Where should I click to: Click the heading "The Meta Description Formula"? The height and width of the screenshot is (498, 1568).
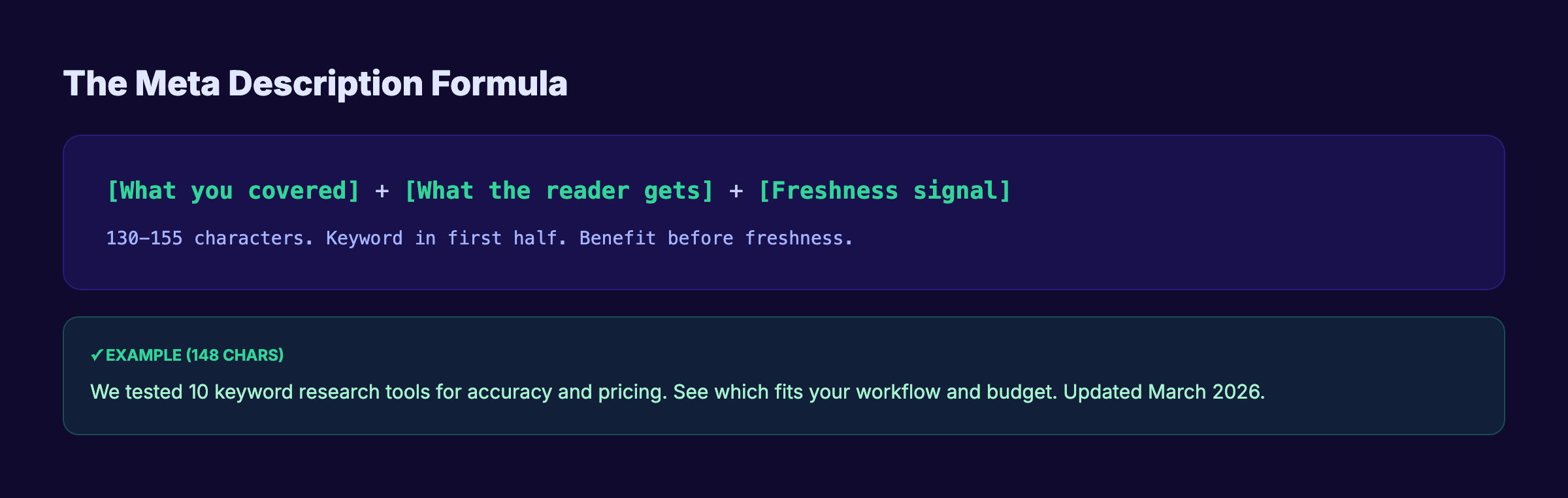pos(315,84)
